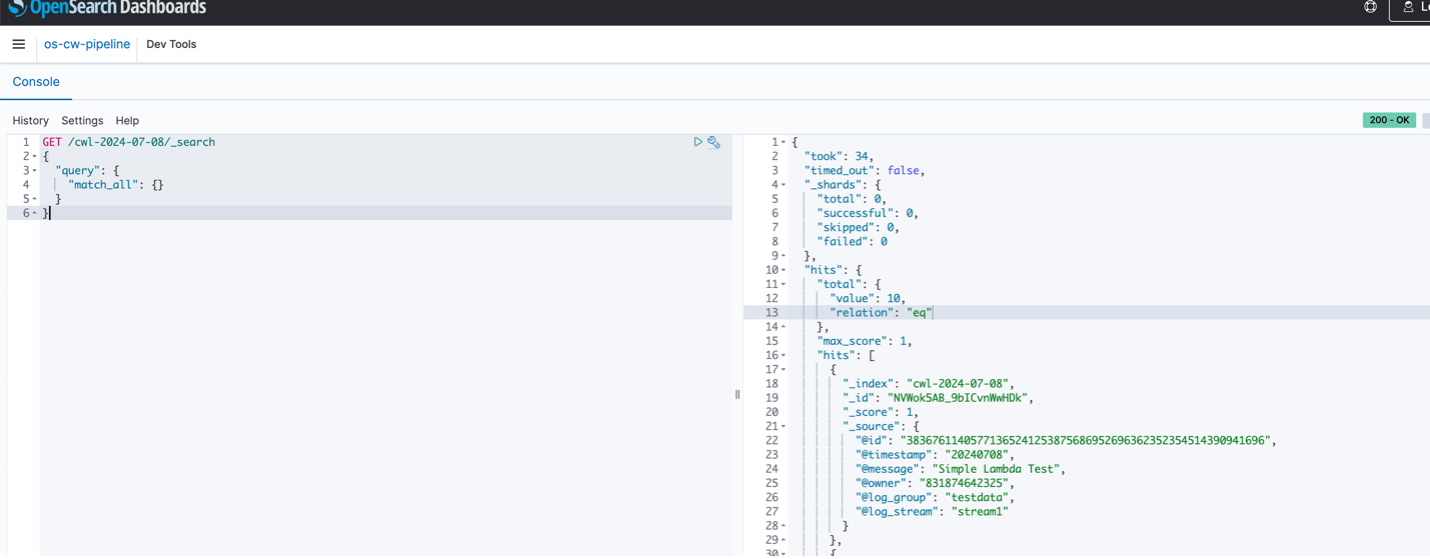Run the request with the play icon
This screenshot has width=1430, height=559.
[698, 142]
